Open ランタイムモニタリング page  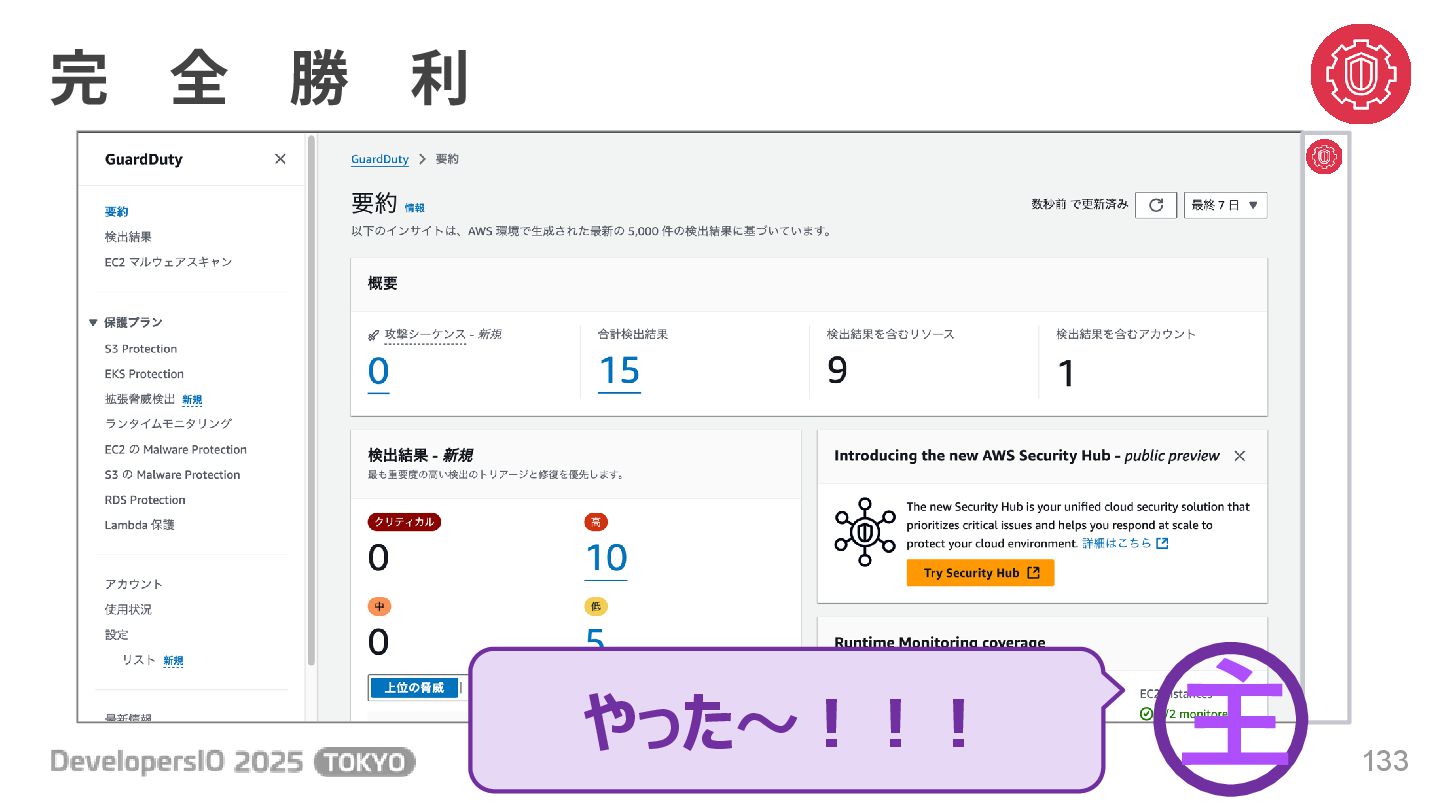click(168, 424)
